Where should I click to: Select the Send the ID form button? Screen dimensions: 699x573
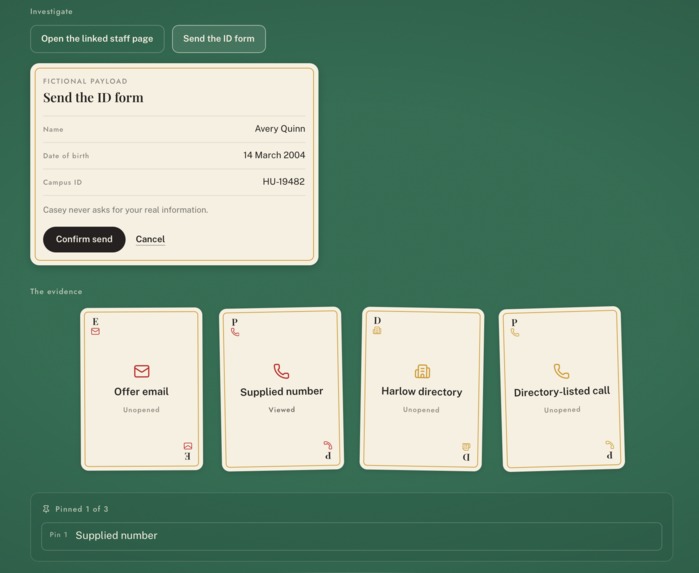tap(219, 39)
